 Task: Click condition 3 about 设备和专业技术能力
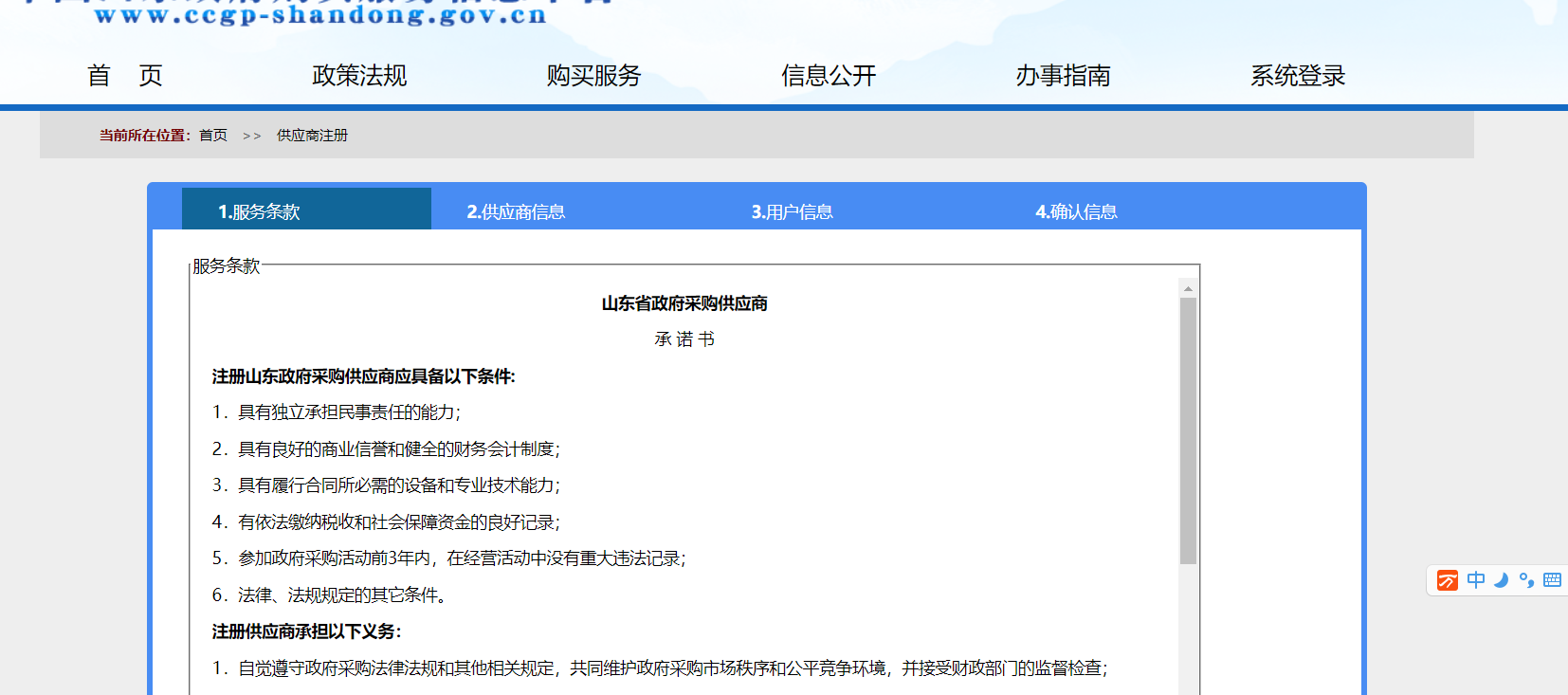[x=386, y=485]
